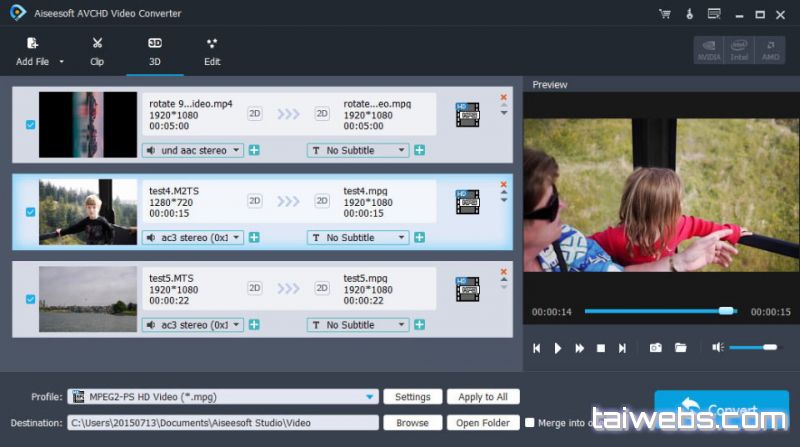Screen dimensions: 800x447
Task: Open the Clip scissors tool
Action: tap(97, 44)
